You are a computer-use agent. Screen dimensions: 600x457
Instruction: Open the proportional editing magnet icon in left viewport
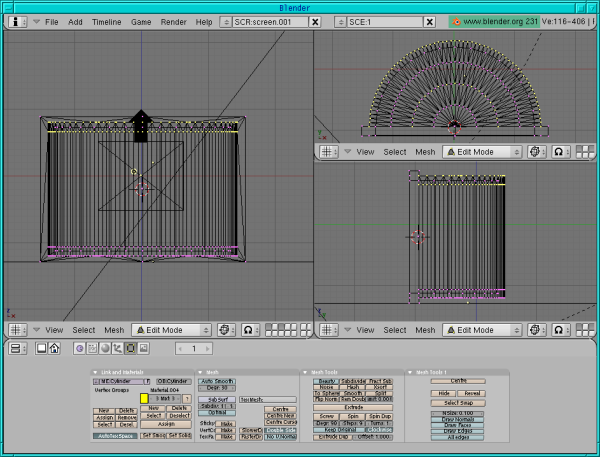click(x=251, y=329)
